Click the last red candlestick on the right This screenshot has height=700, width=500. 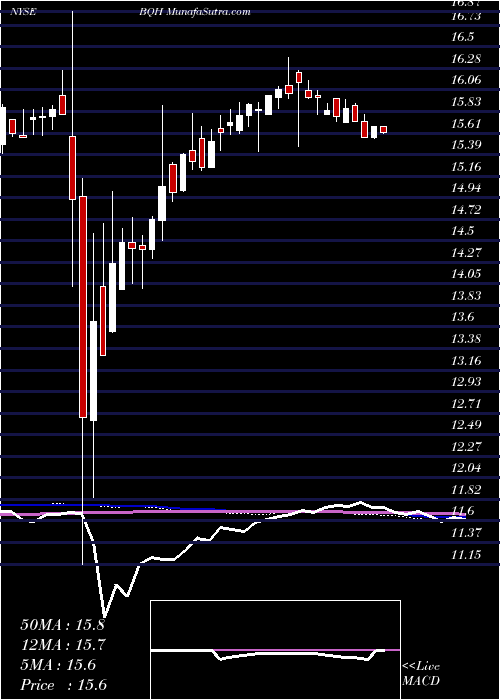[383, 129]
